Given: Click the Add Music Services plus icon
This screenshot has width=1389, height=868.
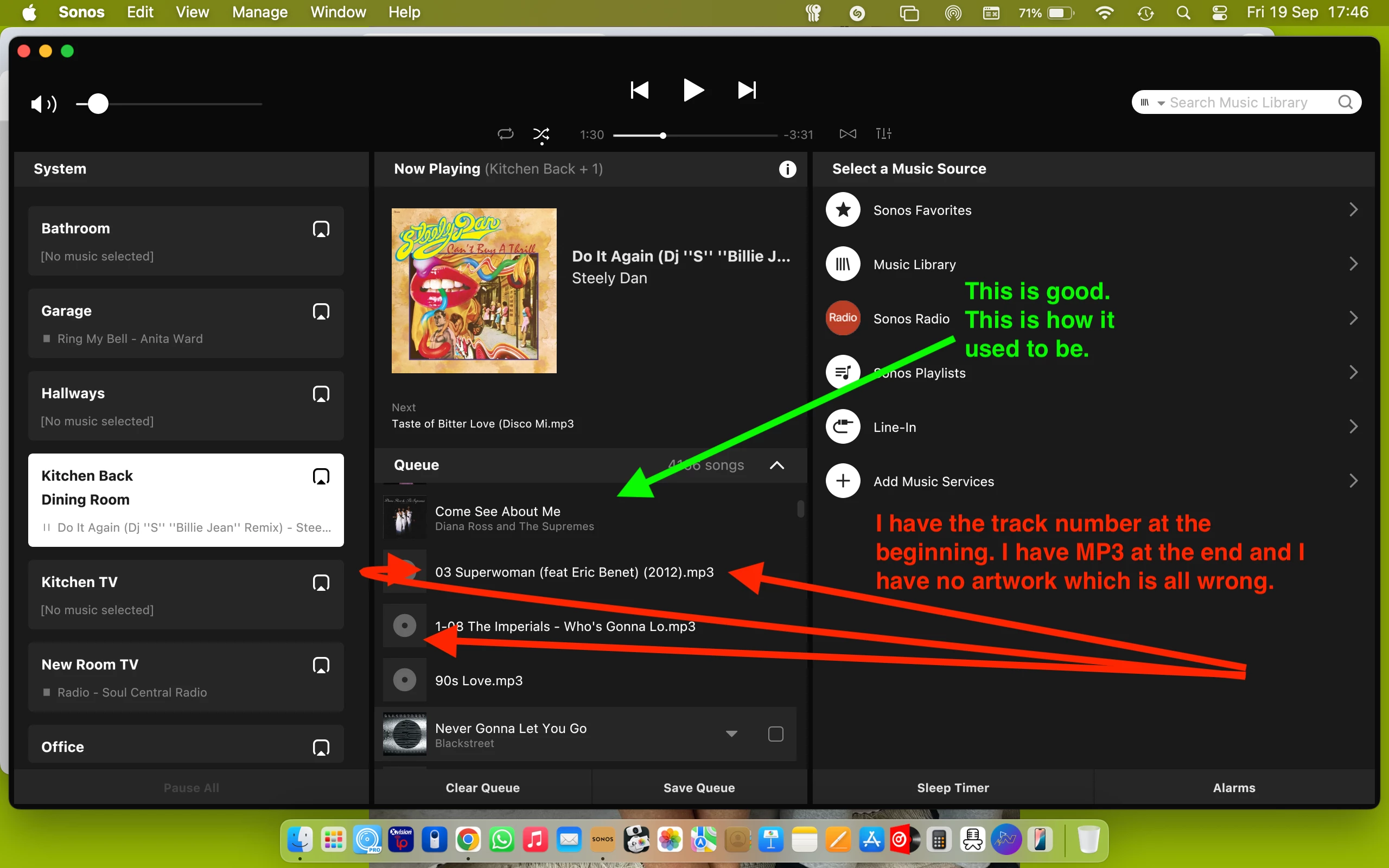Looking at the screenshot, I should (x=843, y=481).
